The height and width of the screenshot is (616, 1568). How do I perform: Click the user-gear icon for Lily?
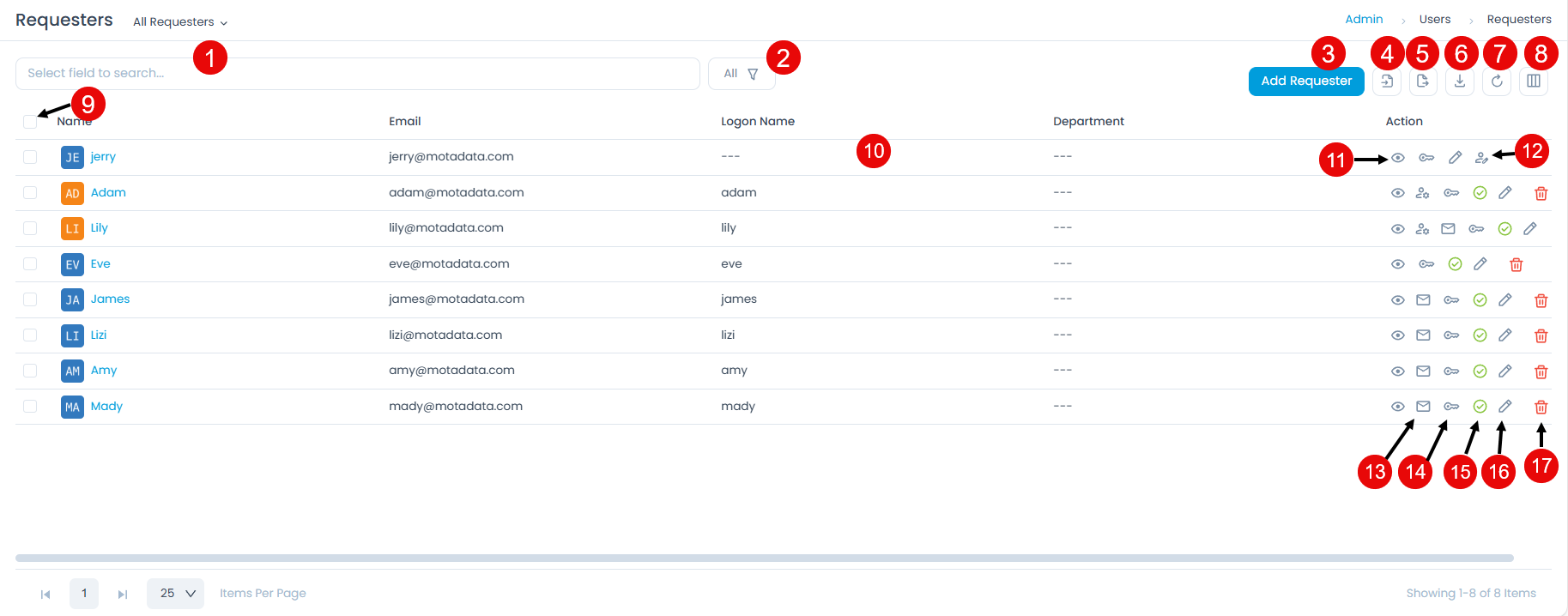click(x=1423, y=229)
